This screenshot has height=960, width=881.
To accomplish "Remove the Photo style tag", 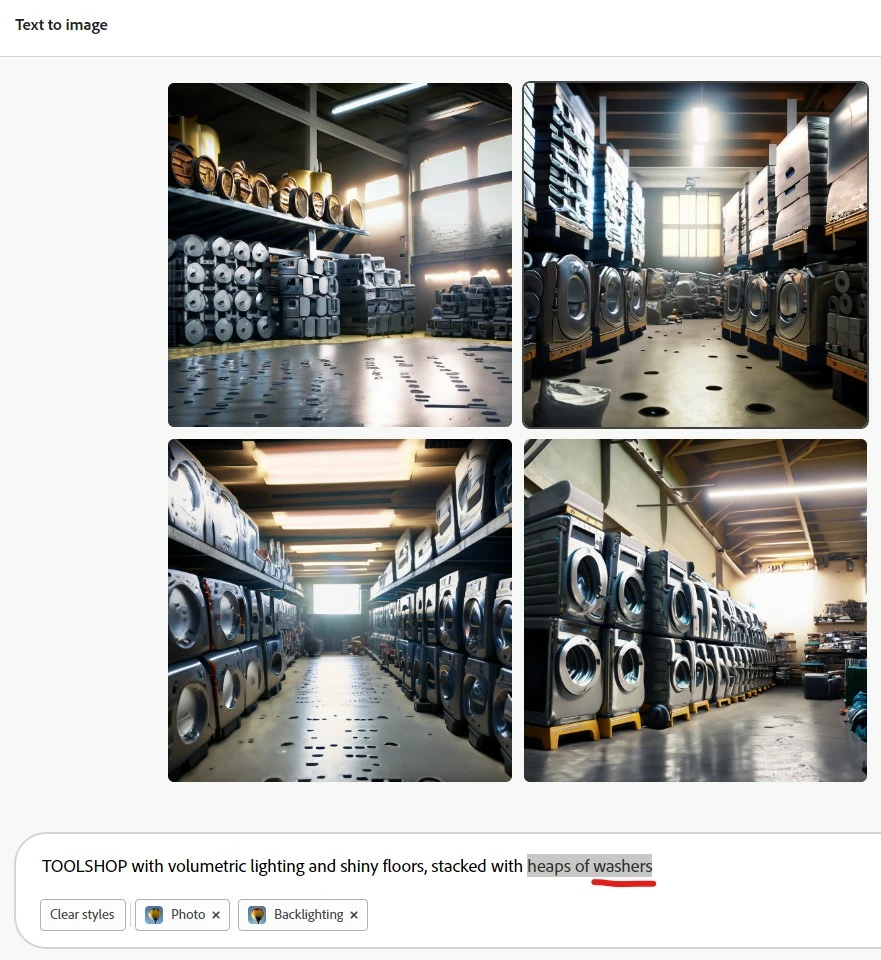I will click(x=216, y=915).
